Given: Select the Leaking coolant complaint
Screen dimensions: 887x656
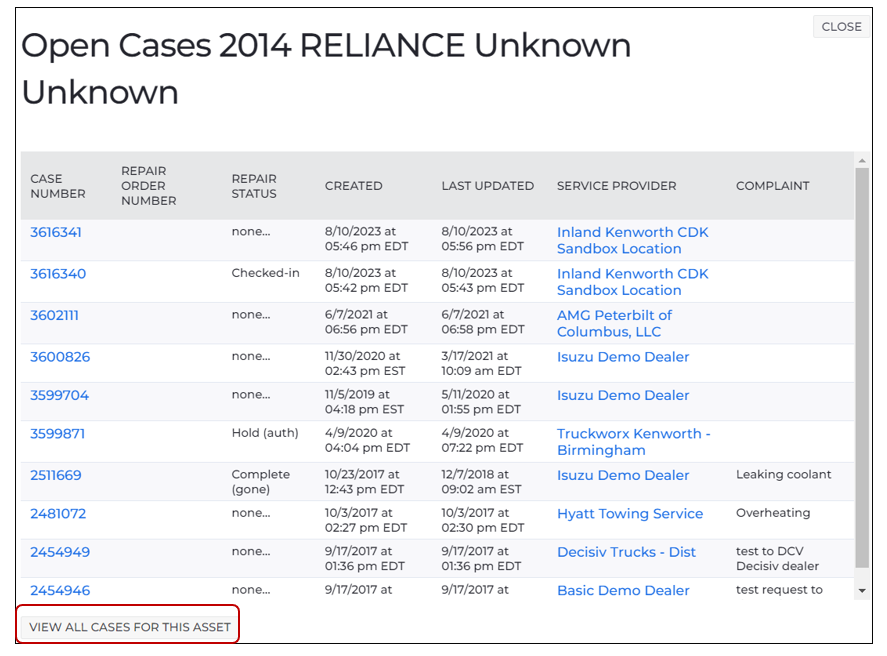Looking at the screenshot, I should tap(783, 474).
